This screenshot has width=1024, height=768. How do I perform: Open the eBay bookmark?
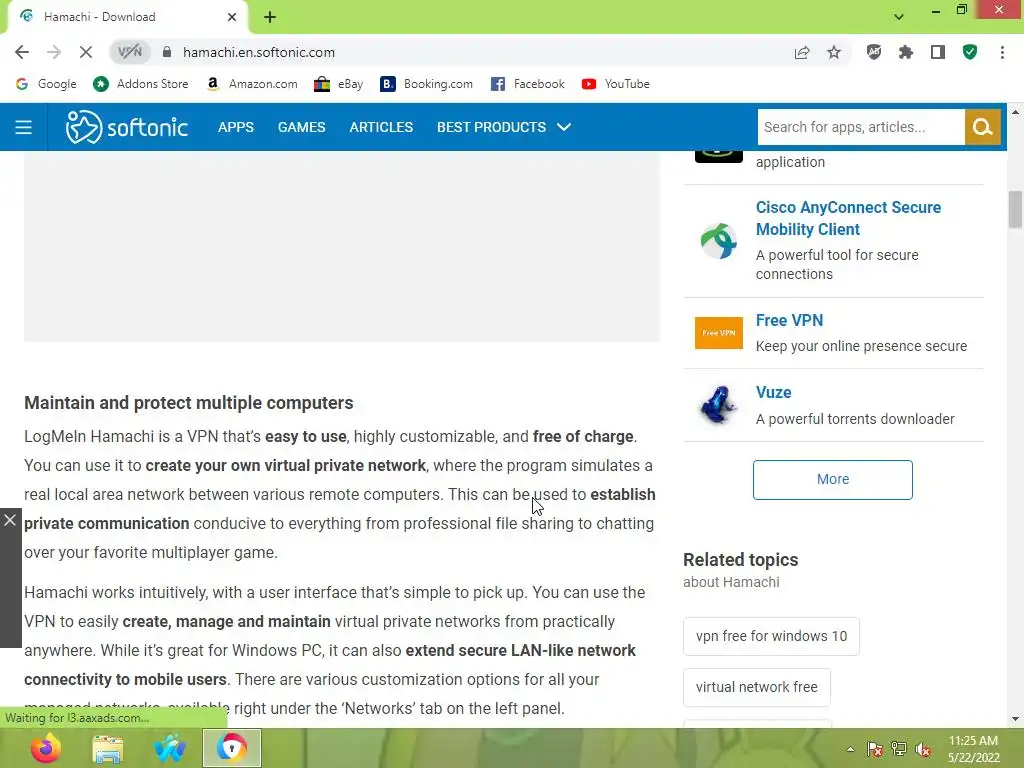pos(338,84)
